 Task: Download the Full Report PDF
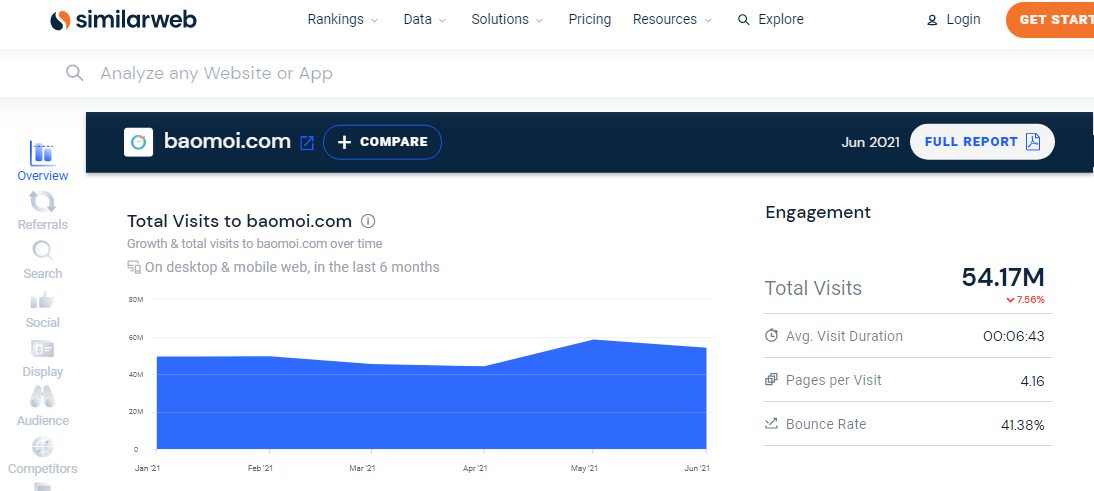coord(982,142)
